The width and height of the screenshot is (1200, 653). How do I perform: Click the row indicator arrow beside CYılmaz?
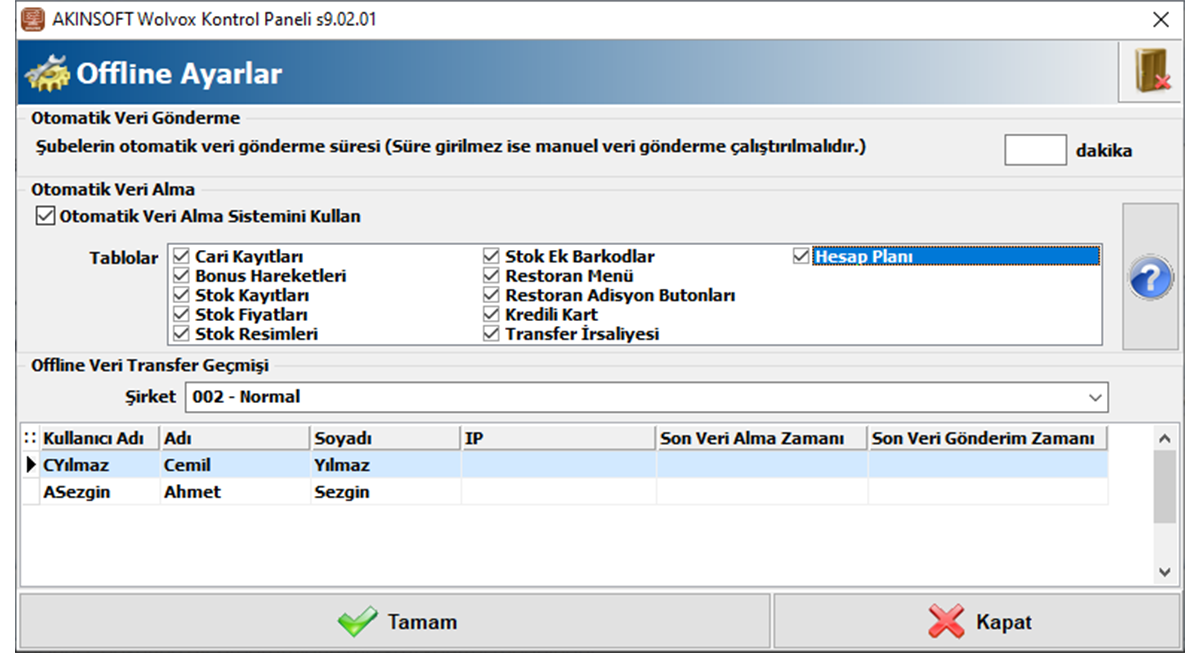(x=30, y=465)
